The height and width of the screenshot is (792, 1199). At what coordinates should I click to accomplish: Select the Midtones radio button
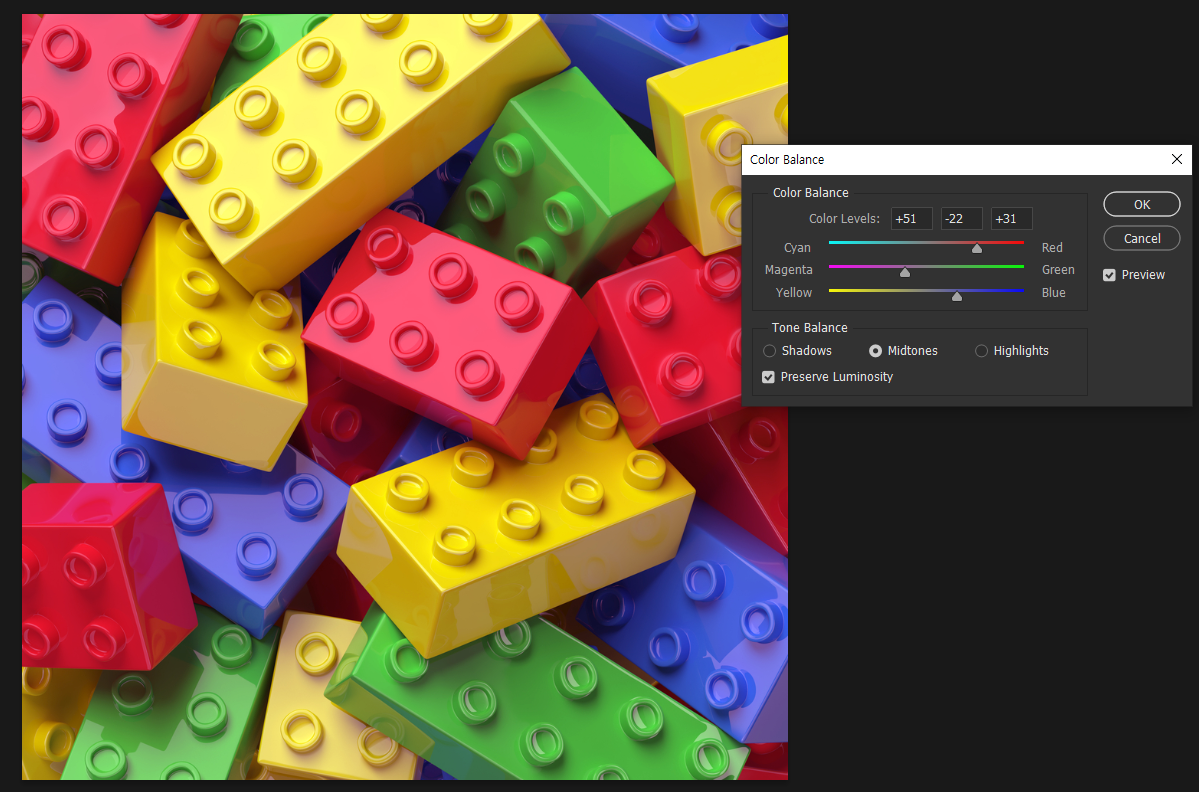point(876,351)
